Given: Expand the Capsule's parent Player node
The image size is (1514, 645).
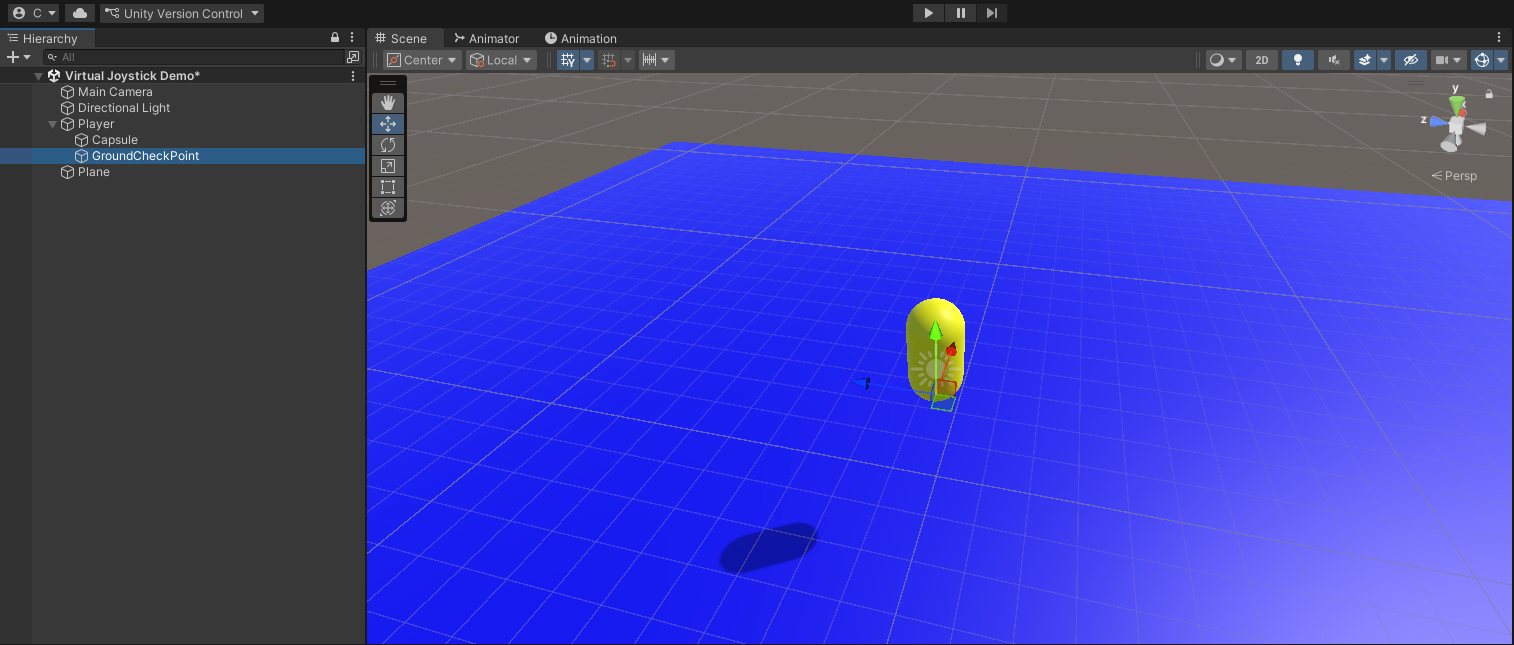Looking at the screenshot, I should coord(52,123).
